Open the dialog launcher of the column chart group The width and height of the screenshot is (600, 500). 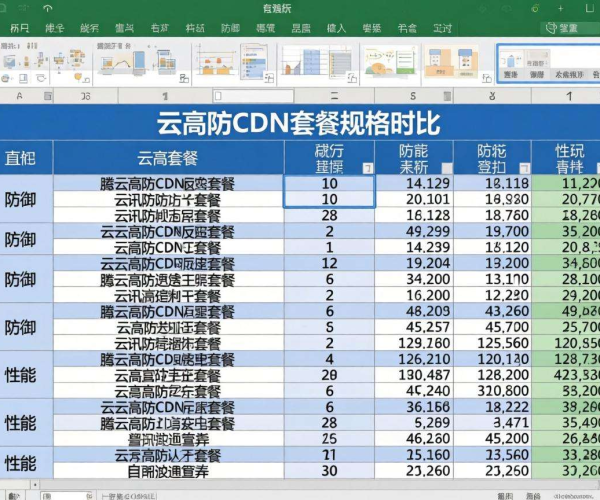pos(269,78)
